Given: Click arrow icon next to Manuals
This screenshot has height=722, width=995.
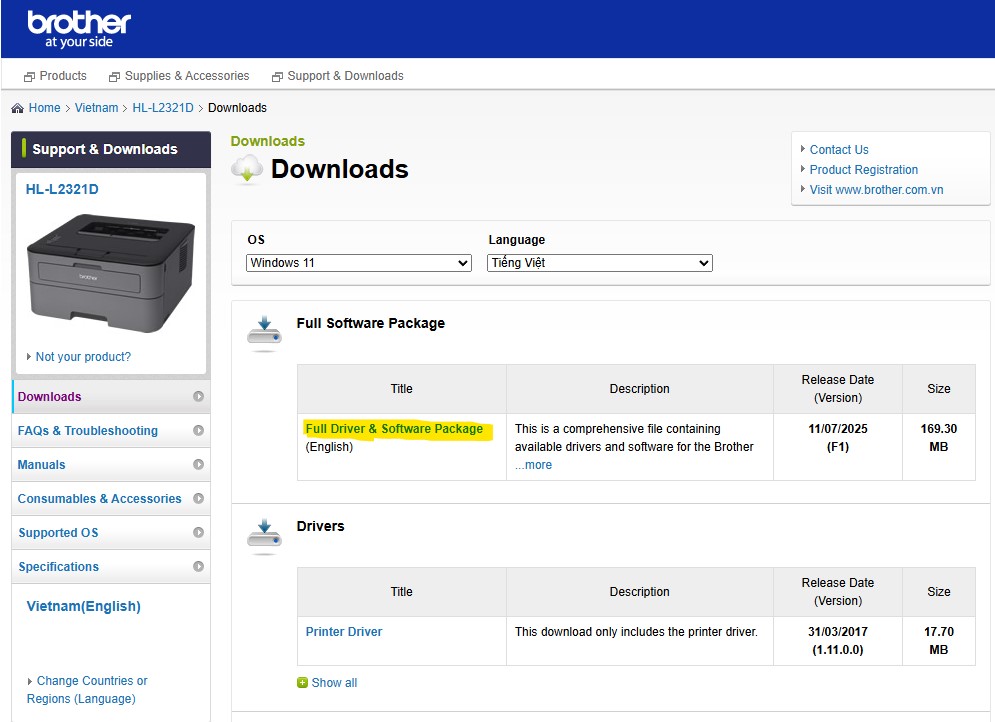Looking at the screenshot, I should [x=198, y=465].
